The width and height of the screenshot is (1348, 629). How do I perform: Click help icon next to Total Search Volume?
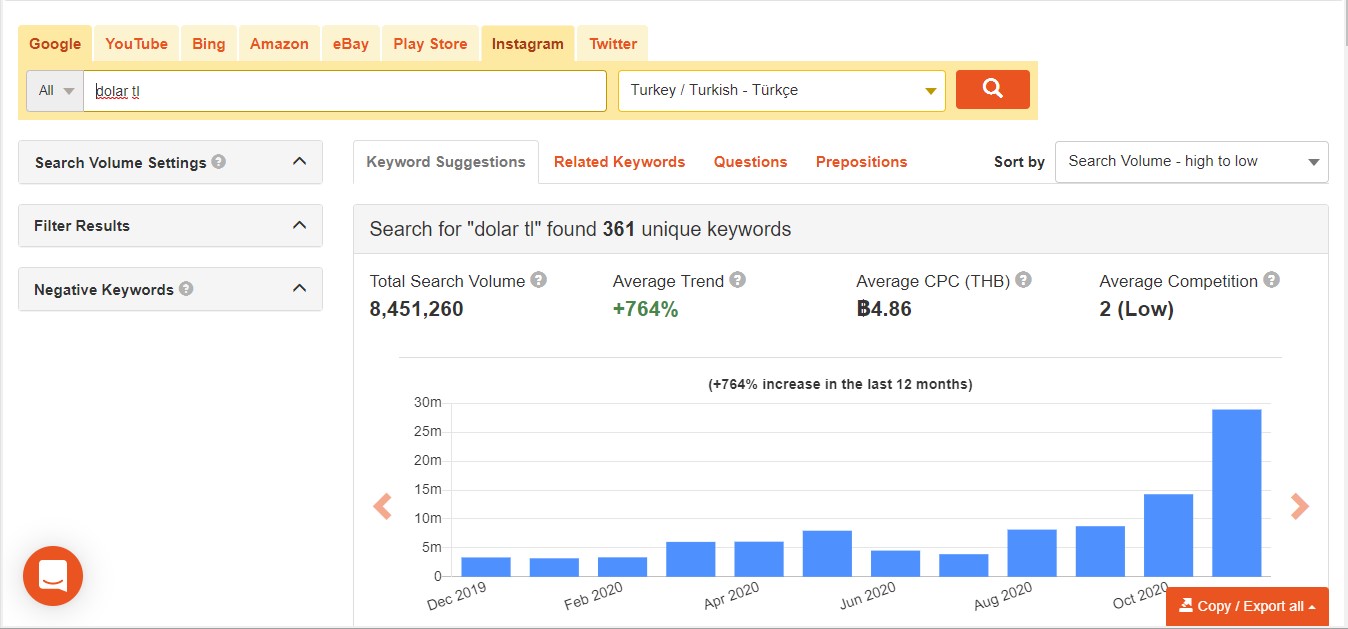click(x=539, y=280)
